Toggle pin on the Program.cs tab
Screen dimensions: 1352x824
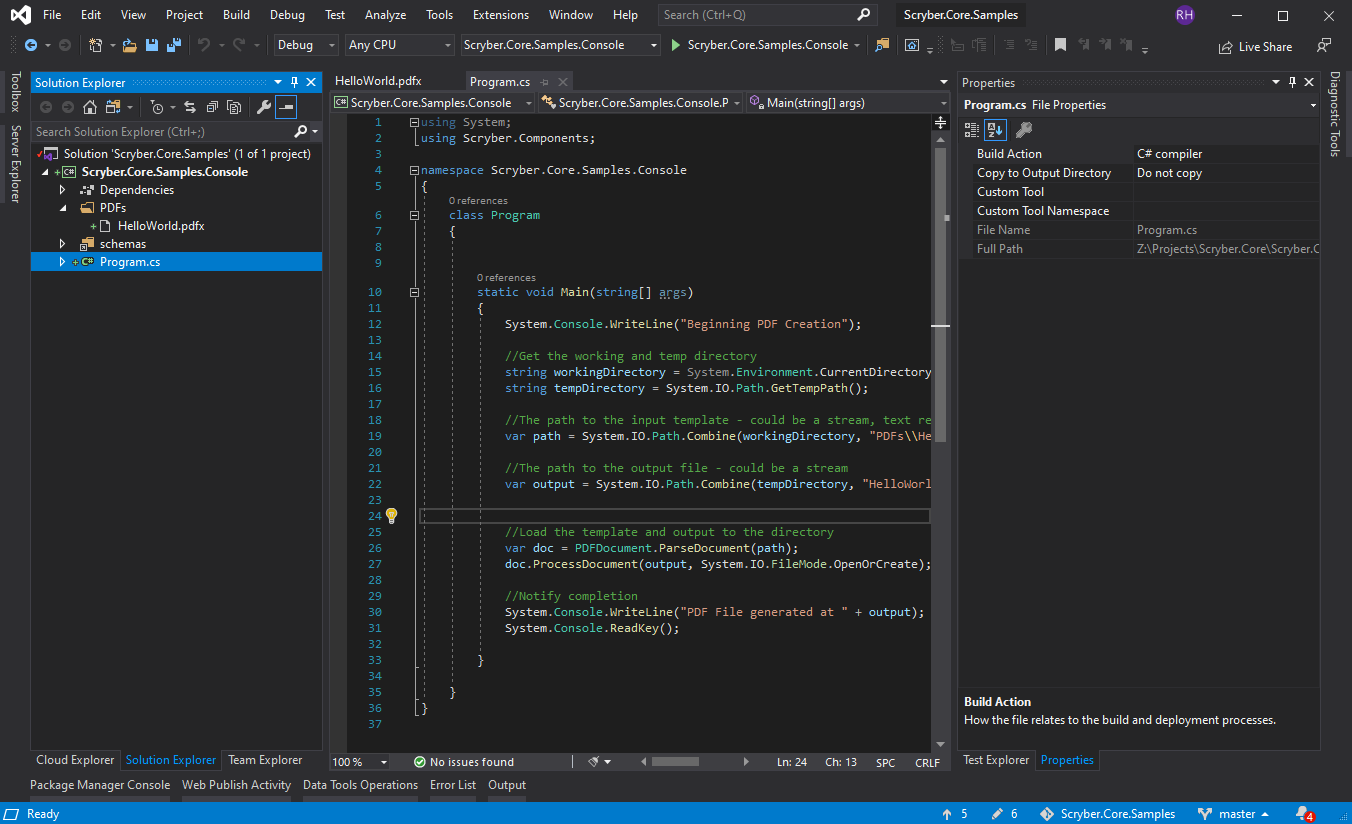point(545,83)
